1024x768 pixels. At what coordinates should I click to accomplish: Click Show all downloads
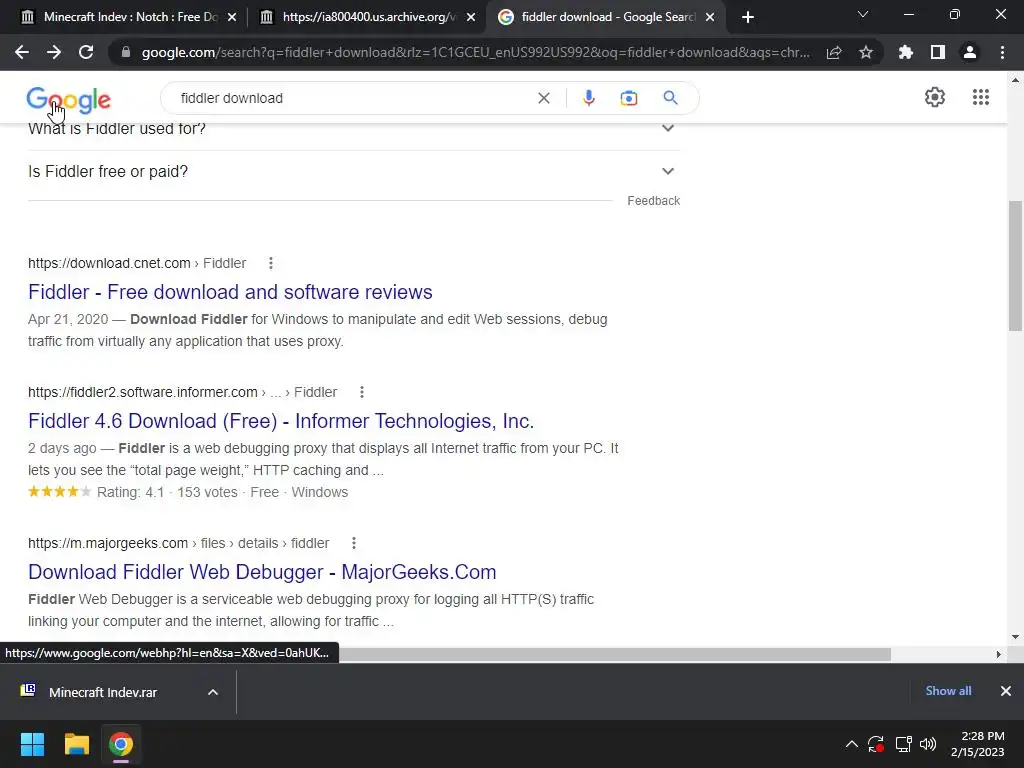point(948,691)
